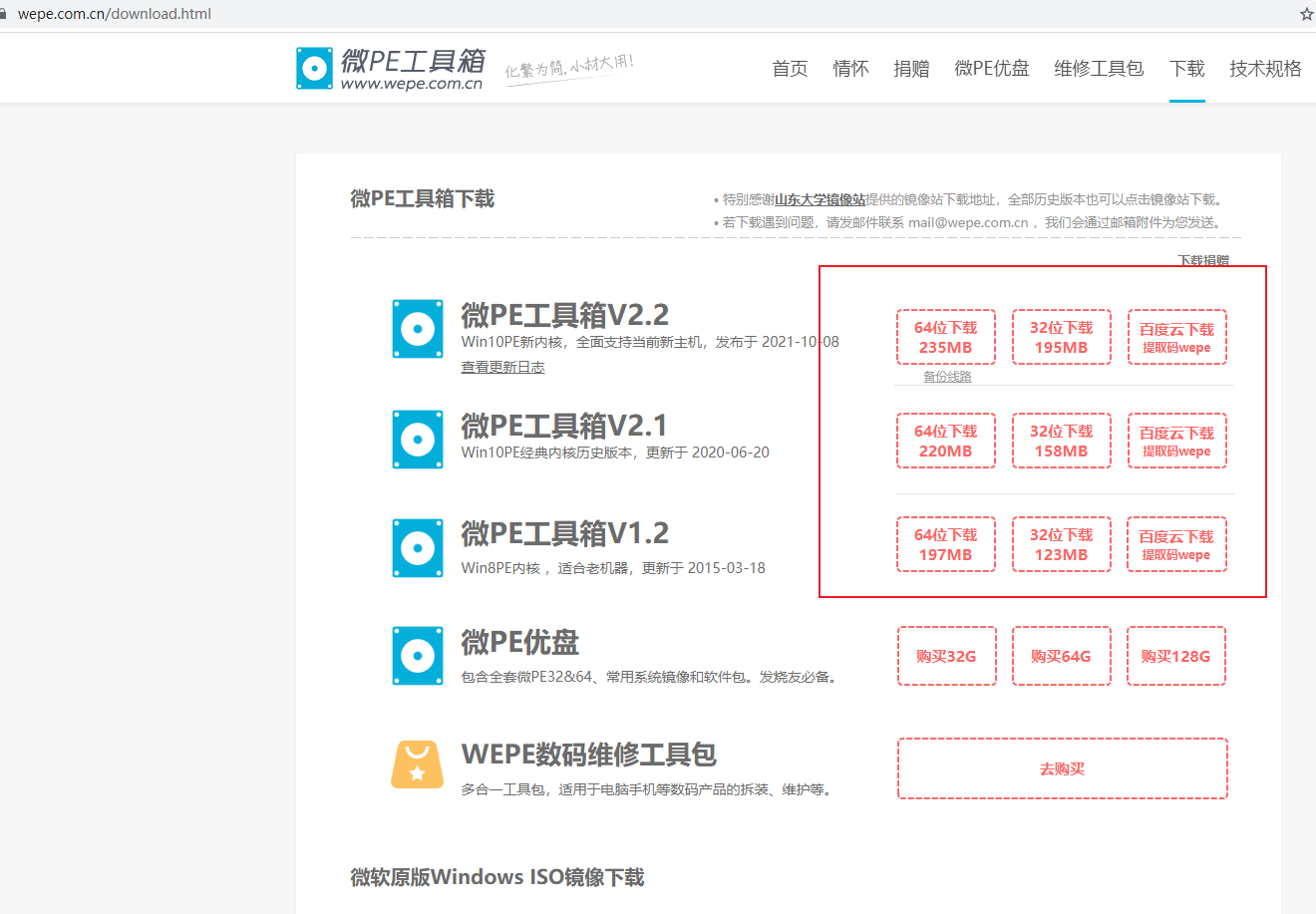Click the address bar URL wepe.com.cn/download.html
This screenshot has width=1316, height=914.
[x=115, y=14]
